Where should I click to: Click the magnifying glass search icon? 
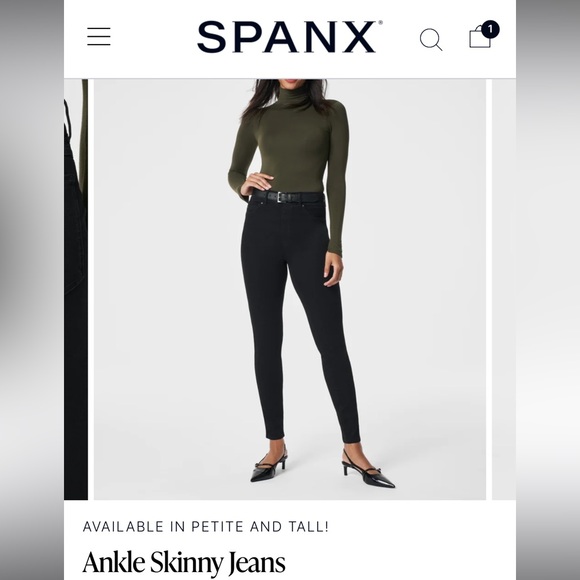[431, 39]
